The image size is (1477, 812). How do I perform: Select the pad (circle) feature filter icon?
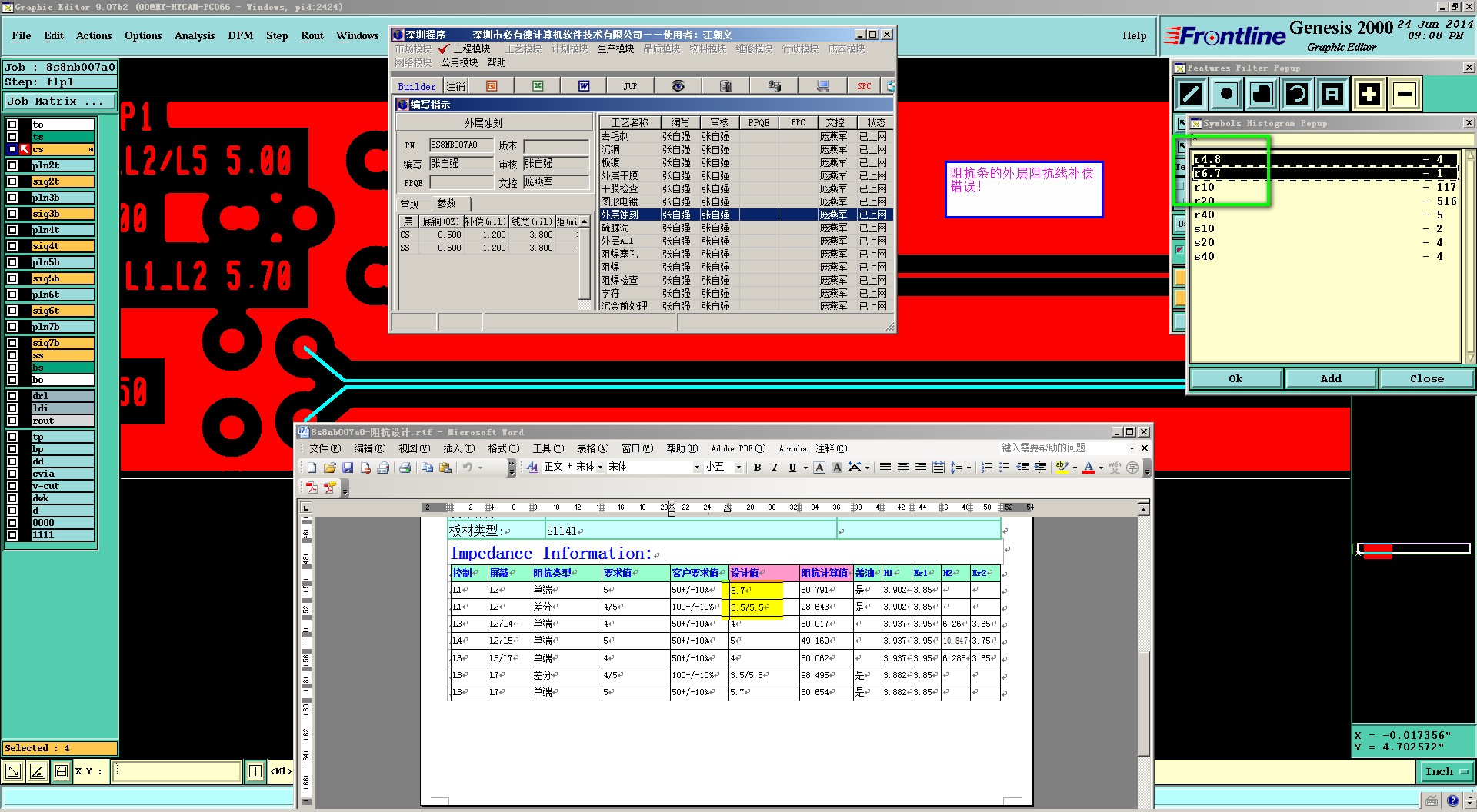pos(1226,94)
